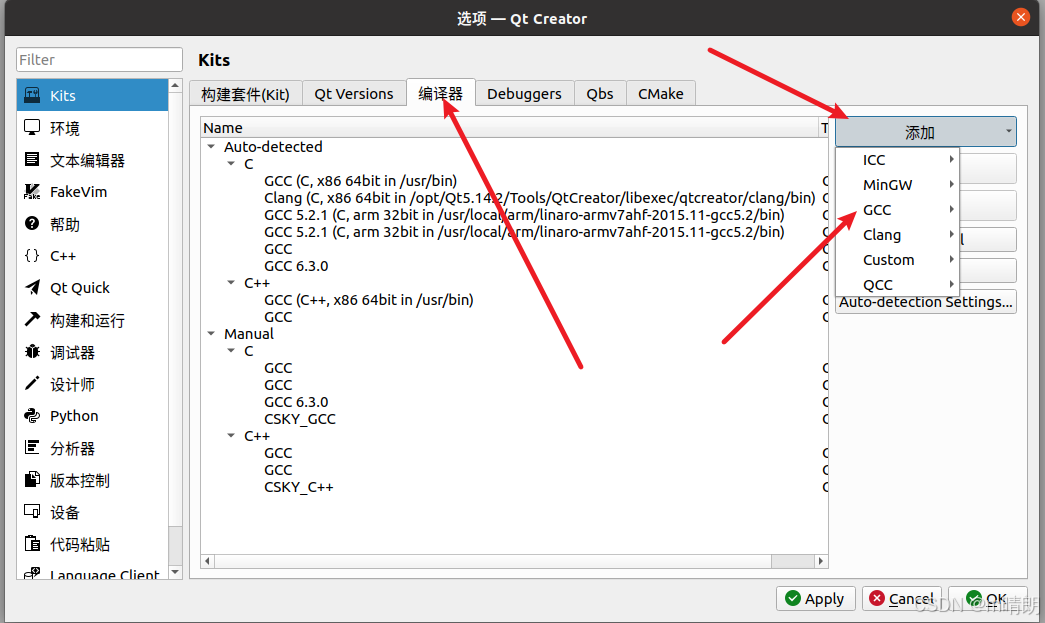This screenshot has width=1045, height=623.
Task: Switch to the Qt Versions tab
Action: (354, 94)
